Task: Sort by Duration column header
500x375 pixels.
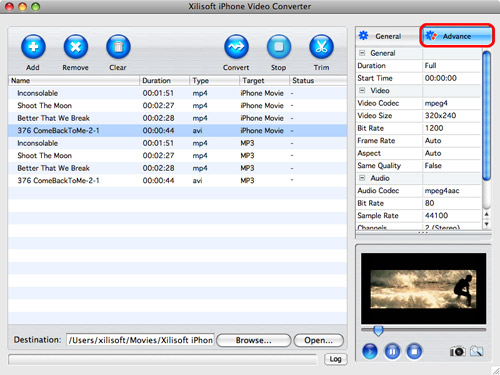Action: [165, 80]
